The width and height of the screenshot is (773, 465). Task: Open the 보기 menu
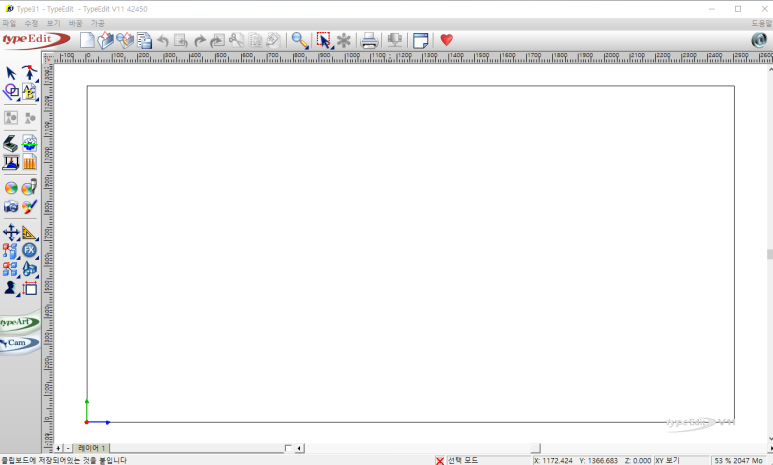coord(53,23)
